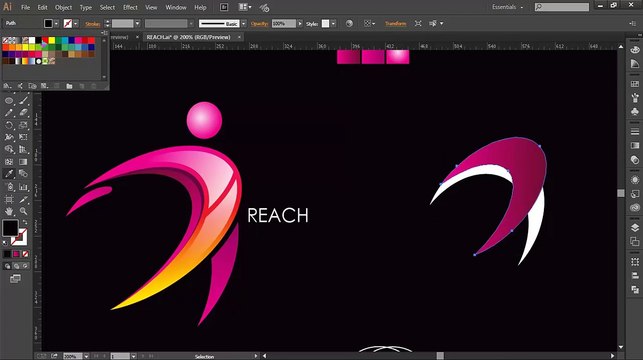Select the Paintbrush tool
The image size is (643, 360).
tap(23, 100)
